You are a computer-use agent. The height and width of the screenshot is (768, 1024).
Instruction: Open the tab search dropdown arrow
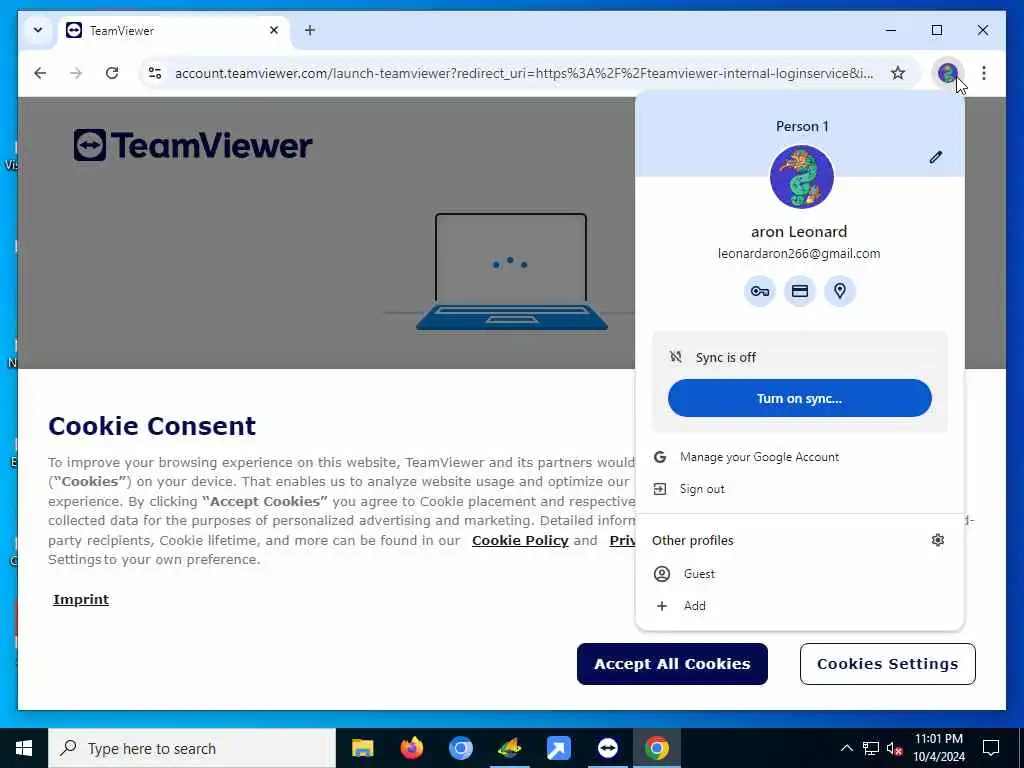pos(38,30)
